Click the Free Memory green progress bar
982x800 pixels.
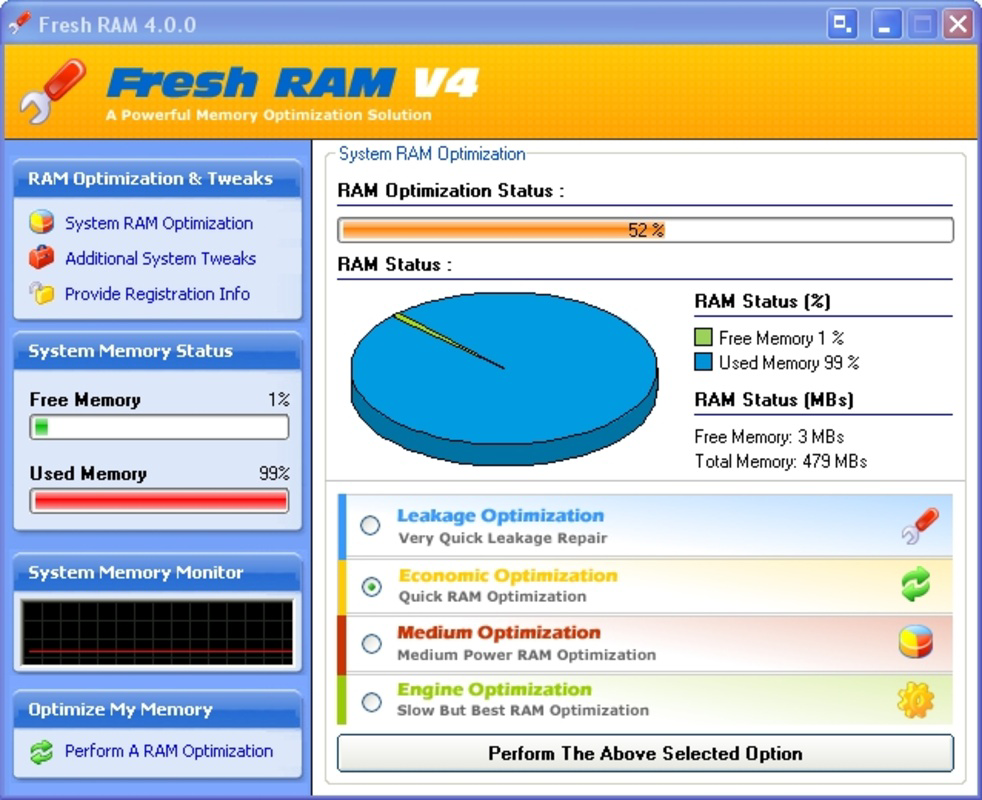coord(159,427)
